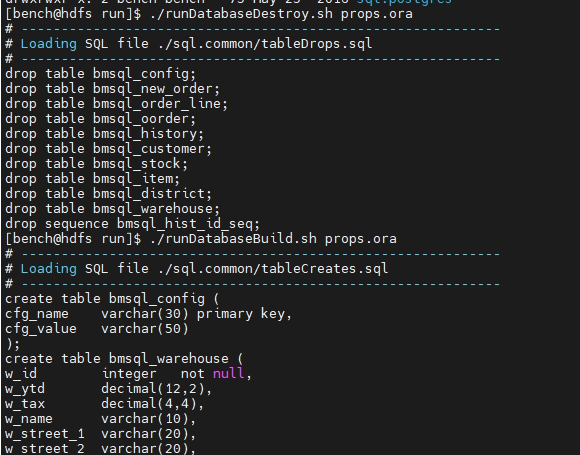The height and width of the screenshot is (455, 580).
Task: Click the create table bmsql_warehouse line
Action: 124,359
